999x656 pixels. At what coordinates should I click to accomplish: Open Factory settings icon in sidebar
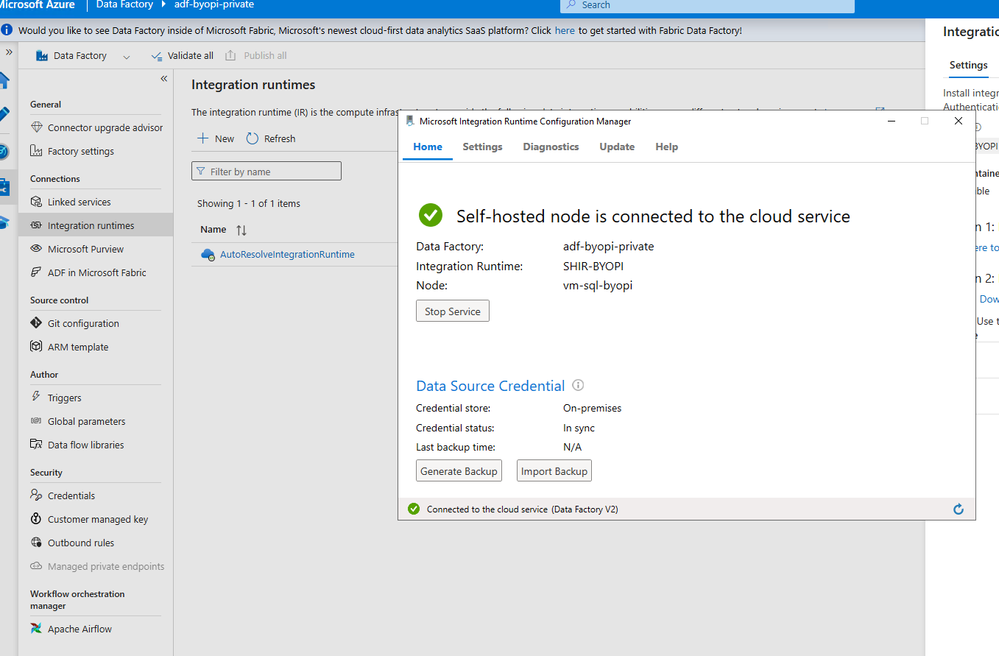click(36, 151)
